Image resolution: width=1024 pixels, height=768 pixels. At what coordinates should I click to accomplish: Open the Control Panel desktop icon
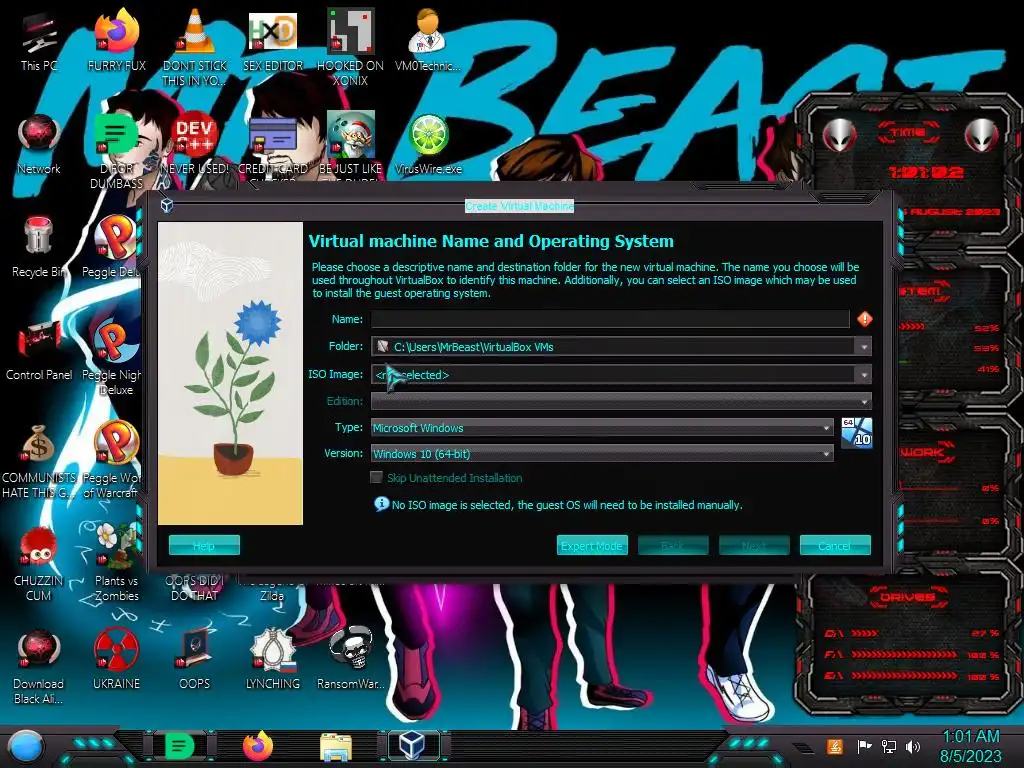[39, 350]
